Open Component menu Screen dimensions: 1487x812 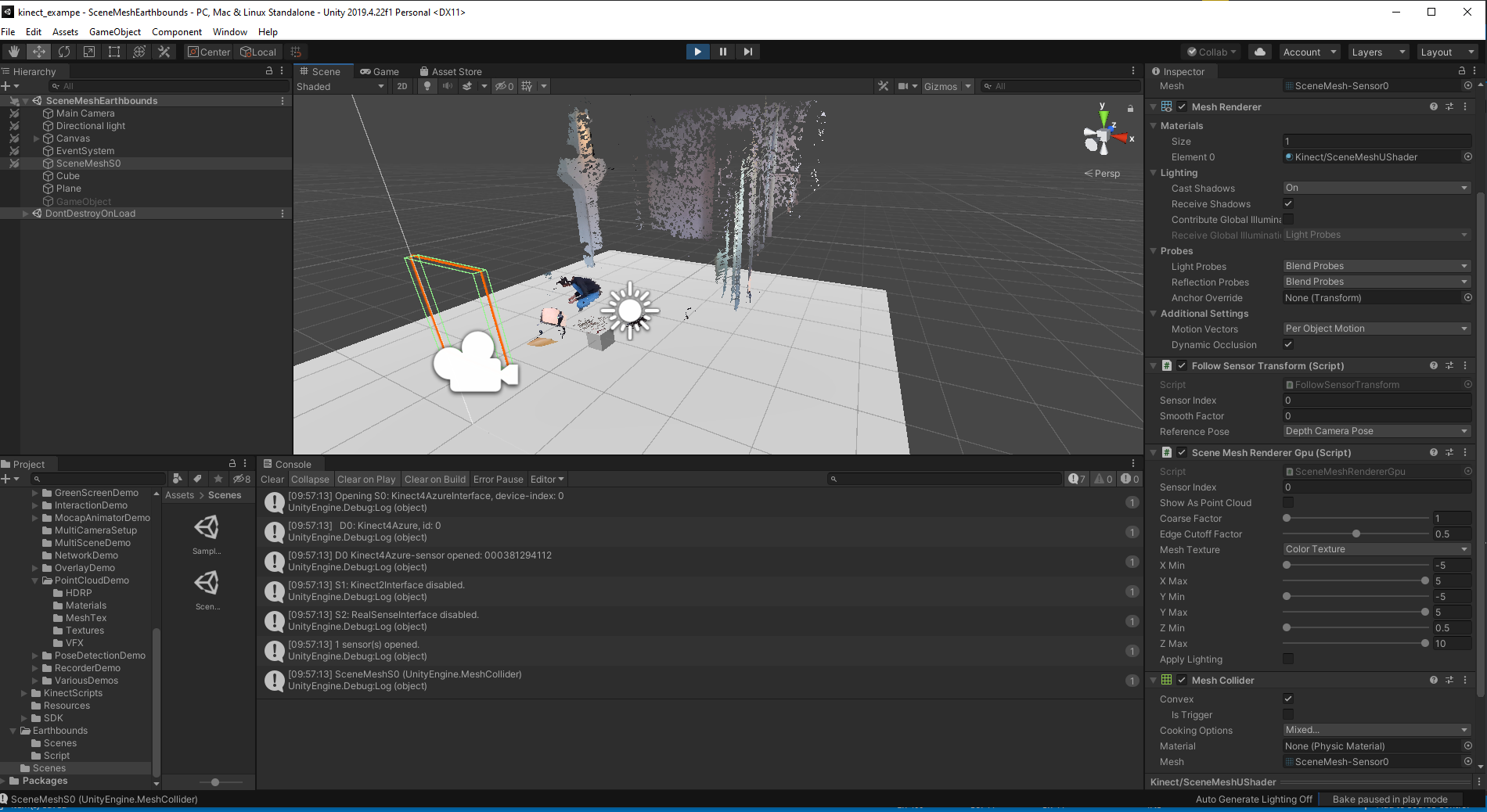177,32
